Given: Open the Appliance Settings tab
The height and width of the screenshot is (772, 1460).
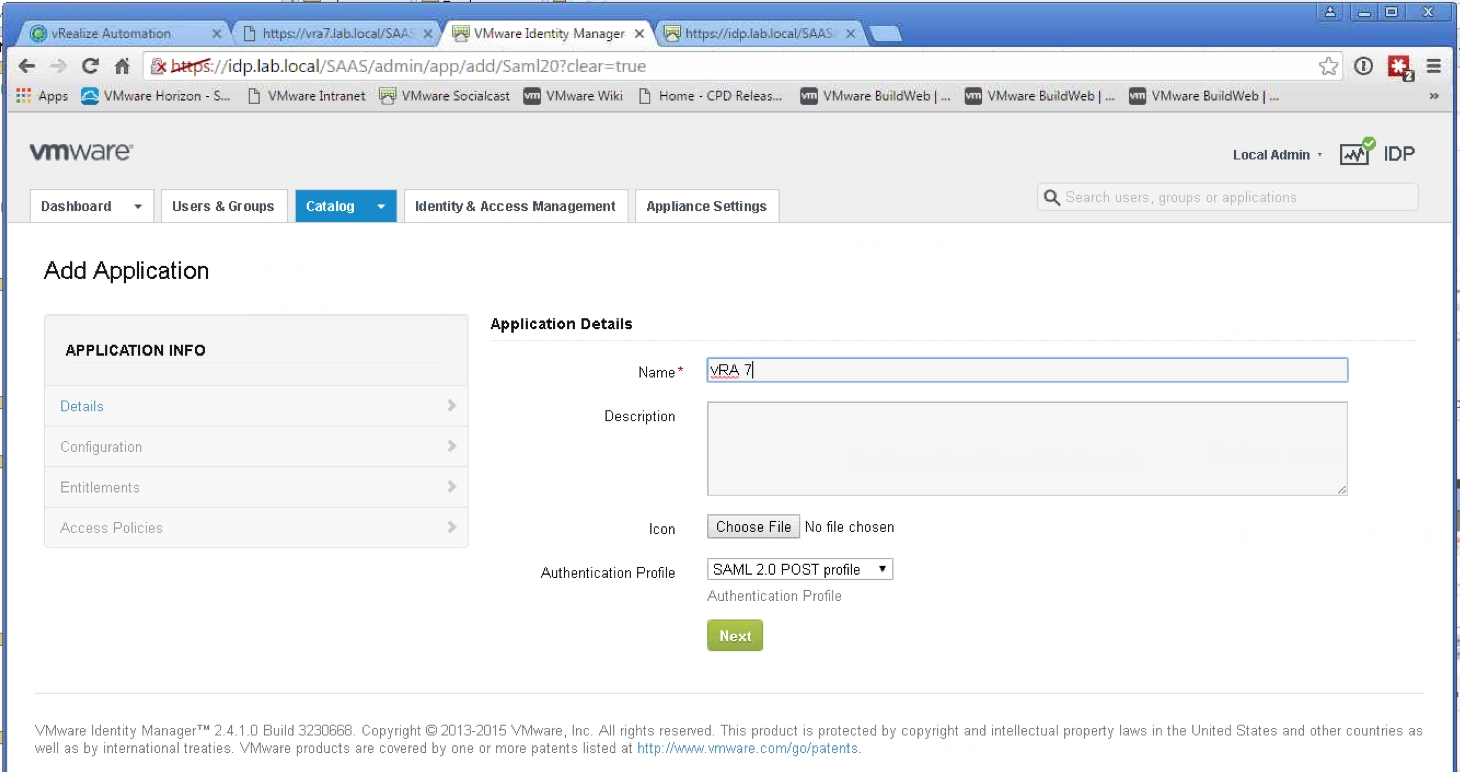Looking at the screenshot, I should point(706,206).
